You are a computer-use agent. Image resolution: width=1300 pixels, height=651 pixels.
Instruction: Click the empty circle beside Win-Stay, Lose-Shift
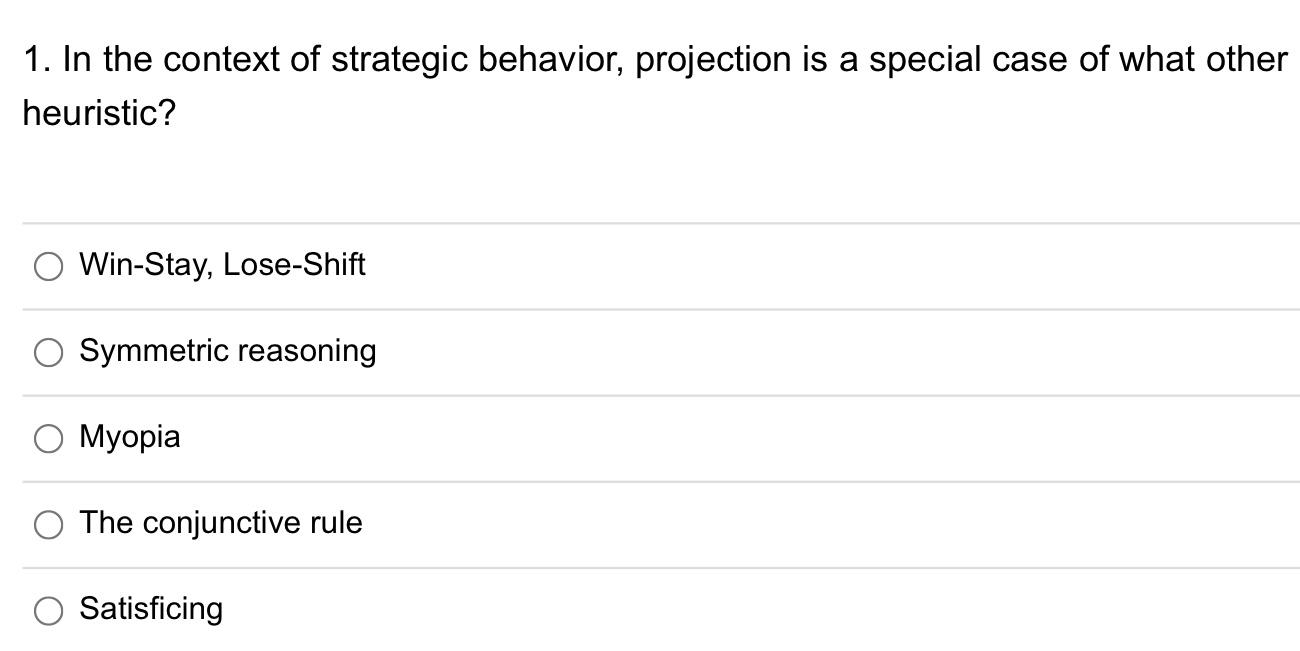click(x=47, y=265)
